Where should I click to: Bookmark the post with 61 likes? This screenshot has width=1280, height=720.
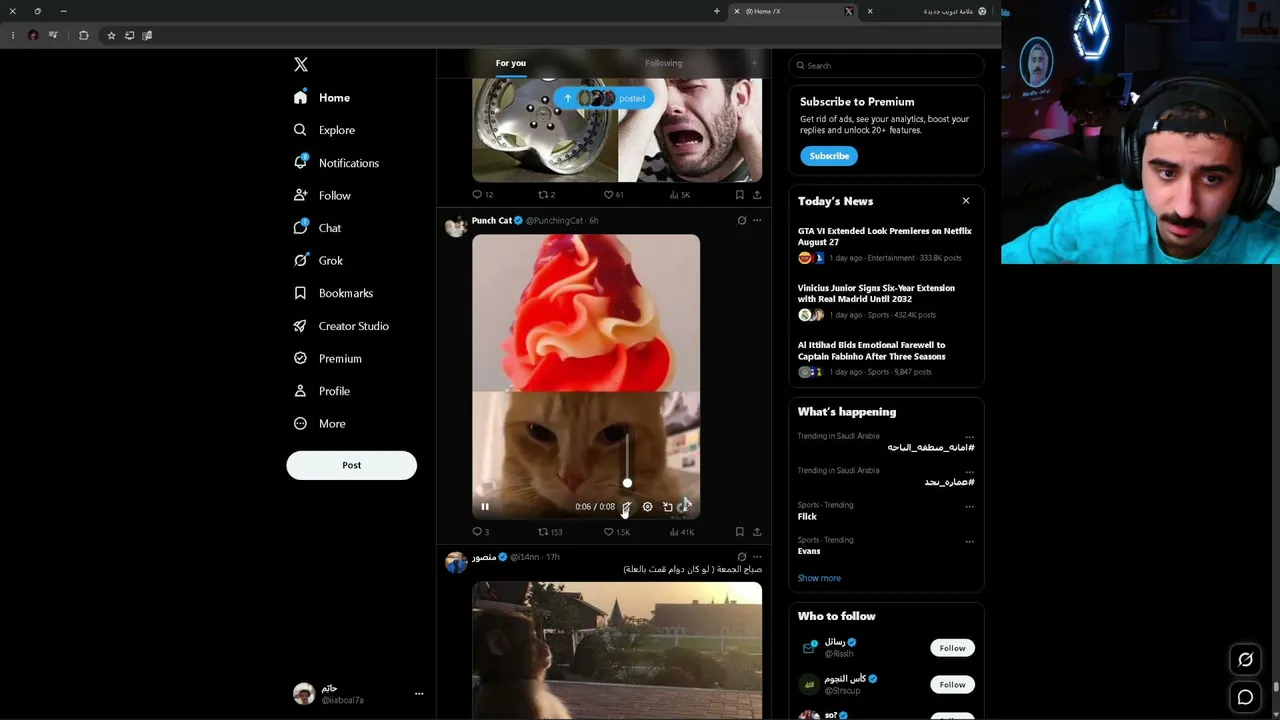(x=740, y=195)
